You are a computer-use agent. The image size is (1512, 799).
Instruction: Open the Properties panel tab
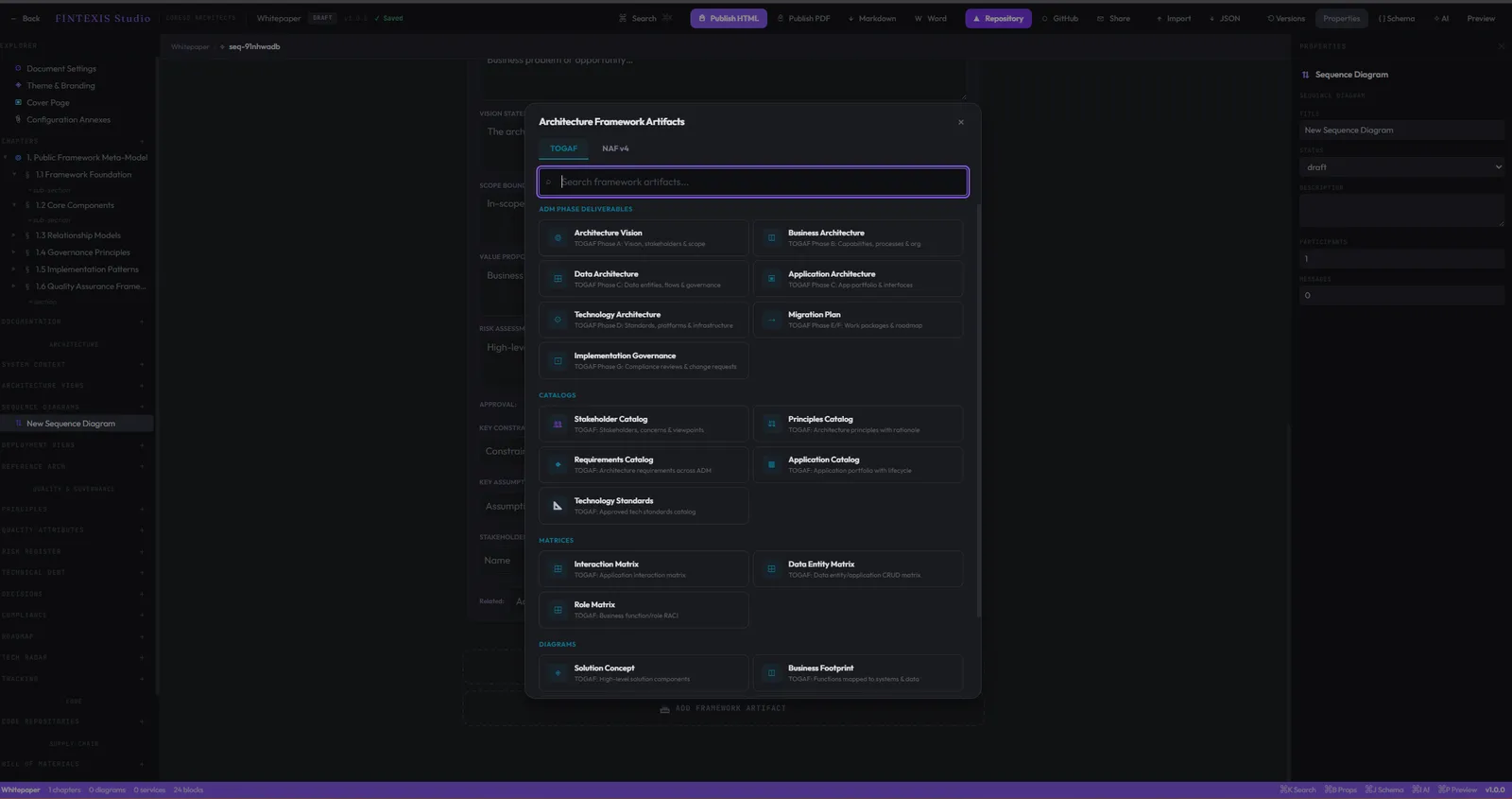click(x=1341, y=18)
